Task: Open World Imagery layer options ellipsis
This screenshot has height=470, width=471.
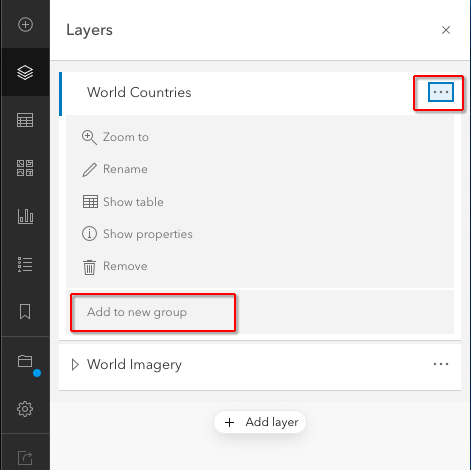Action: coord(441,364)
